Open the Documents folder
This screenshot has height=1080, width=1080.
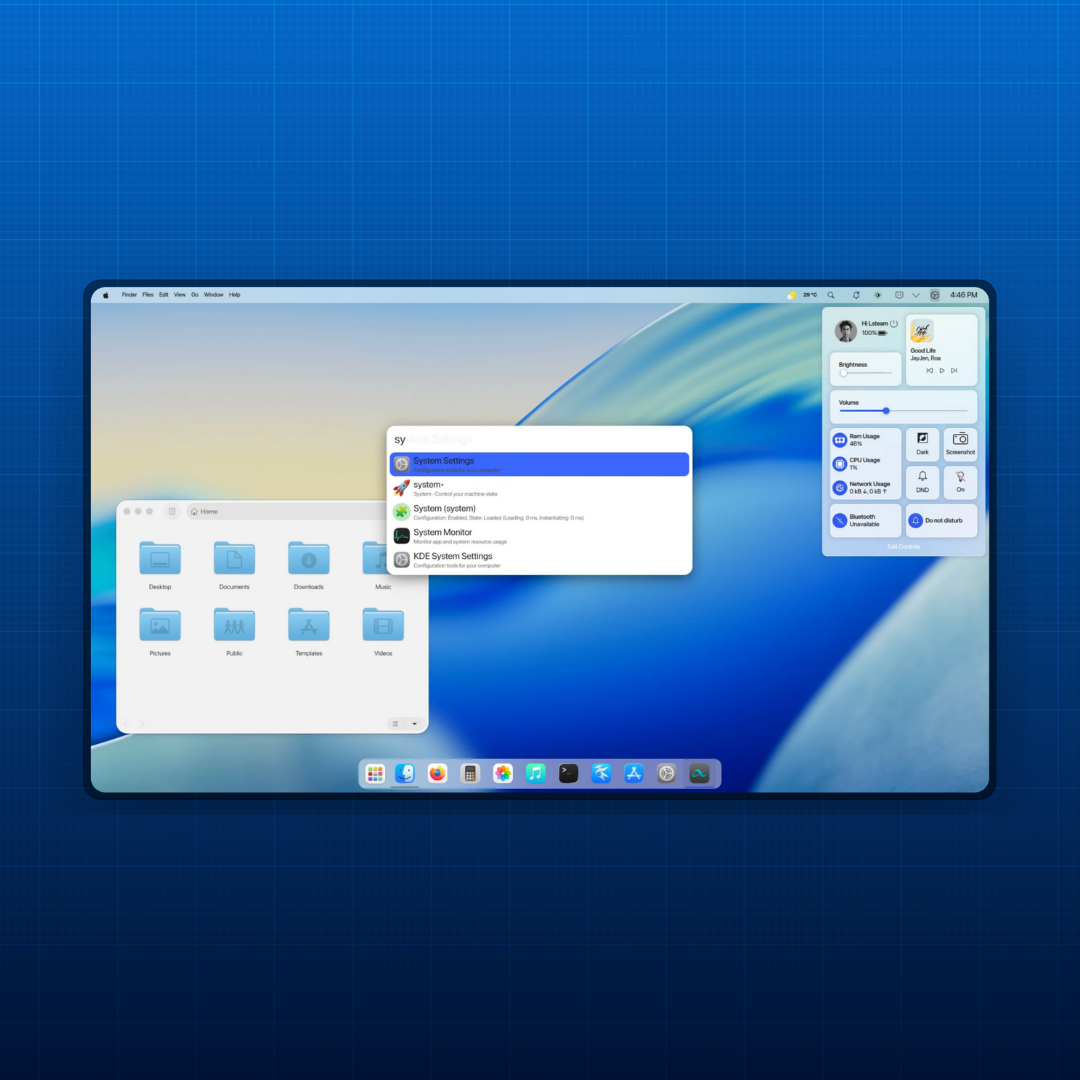tap(234, 565)
